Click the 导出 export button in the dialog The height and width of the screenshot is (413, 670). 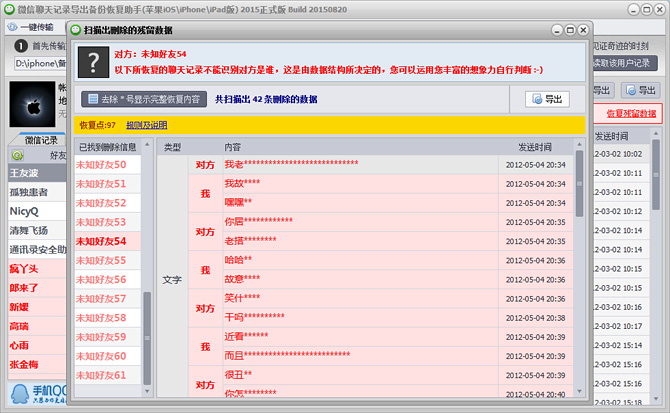tap(546, 99)
